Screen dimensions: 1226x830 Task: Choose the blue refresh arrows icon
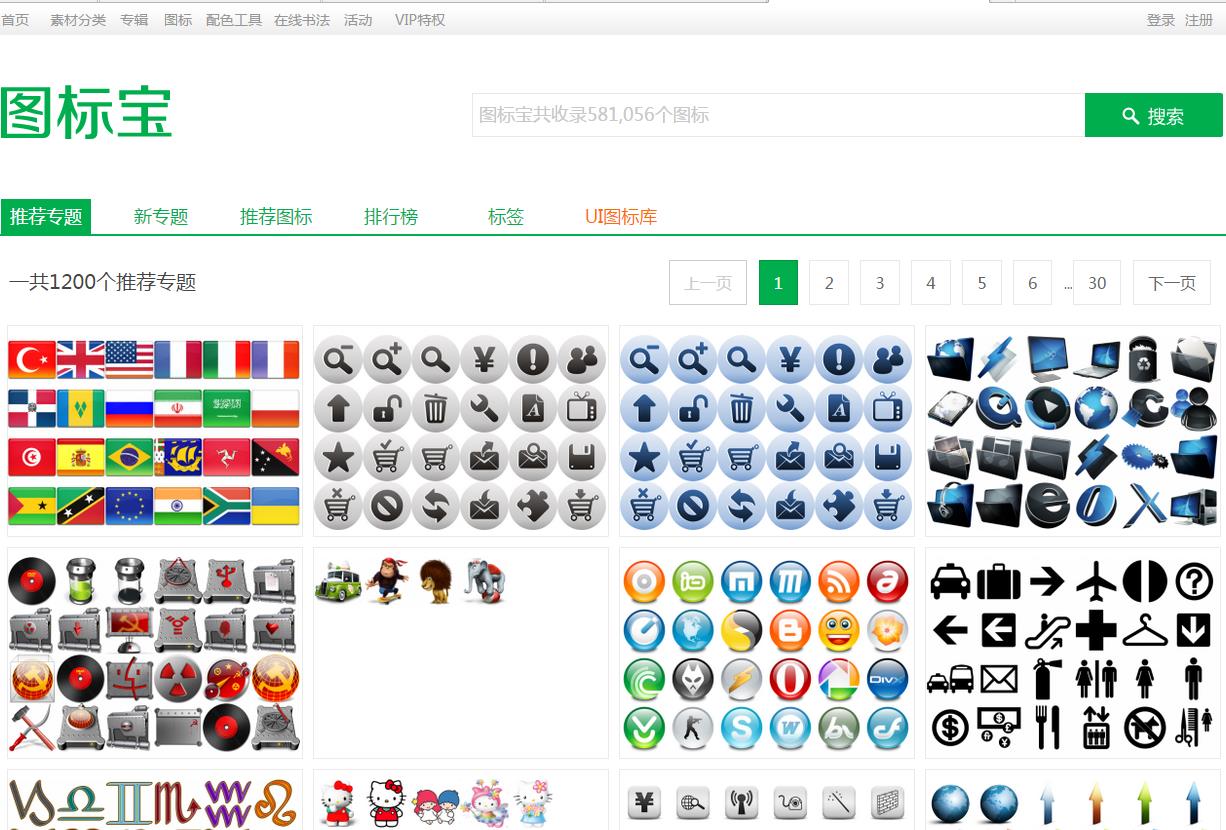742,507
